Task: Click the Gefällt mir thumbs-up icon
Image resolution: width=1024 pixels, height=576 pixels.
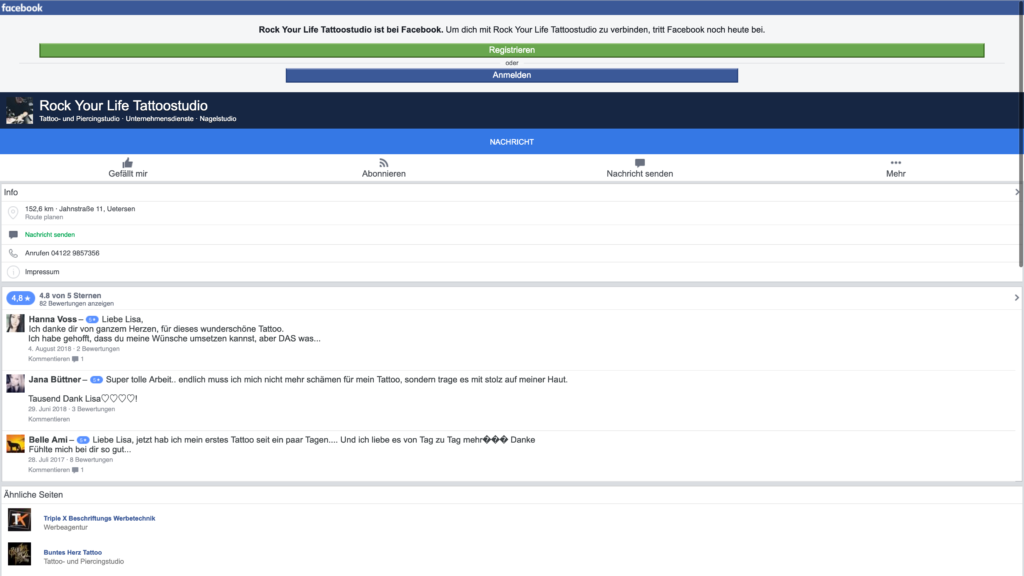Action: [x=127, y=162]
